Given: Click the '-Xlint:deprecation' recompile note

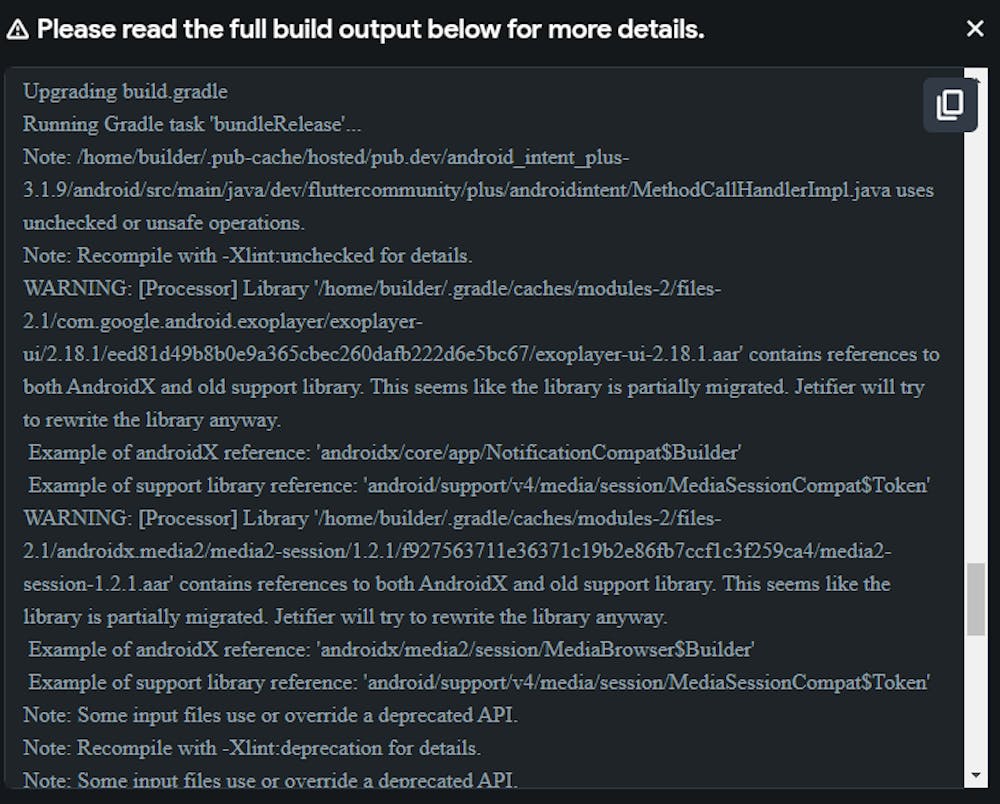Looking at the screenshot, I should coord(252,748).
